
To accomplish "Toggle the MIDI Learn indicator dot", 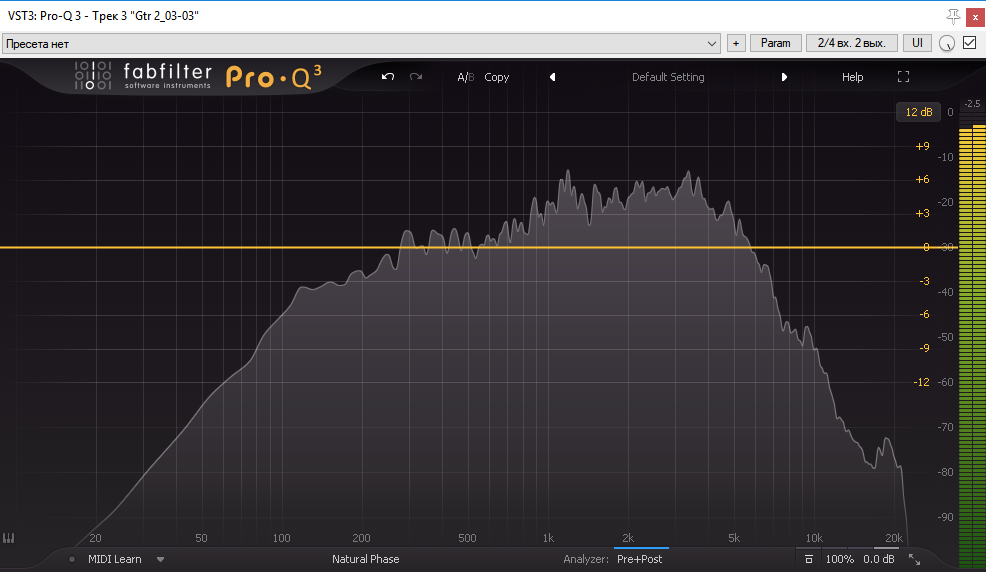I will pyautogui.click(x=72, y=559).
